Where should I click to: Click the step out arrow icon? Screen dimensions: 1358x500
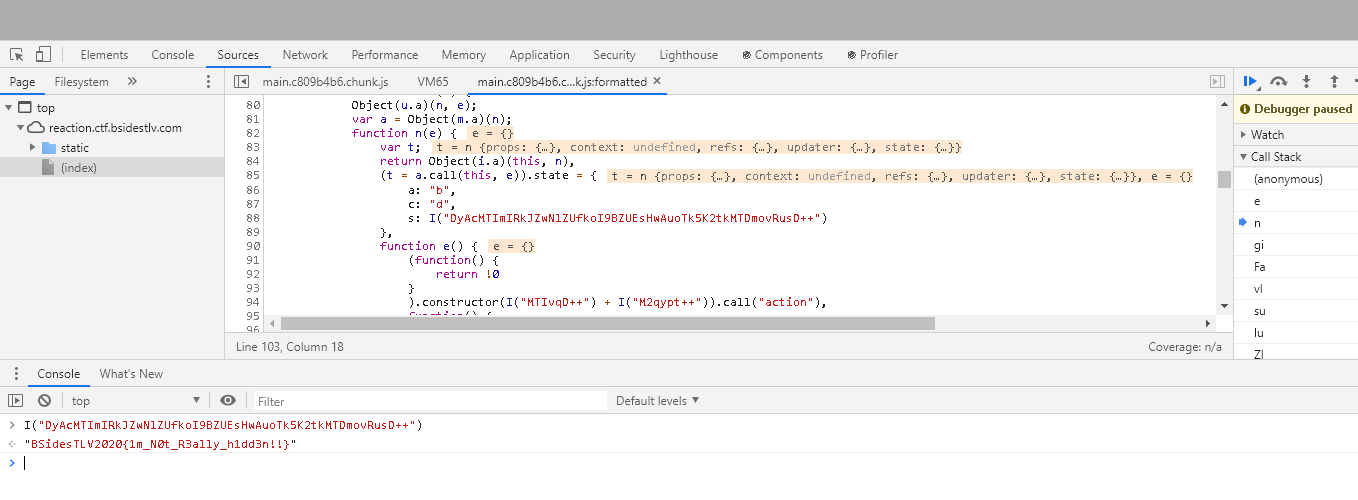[1333, 81]
